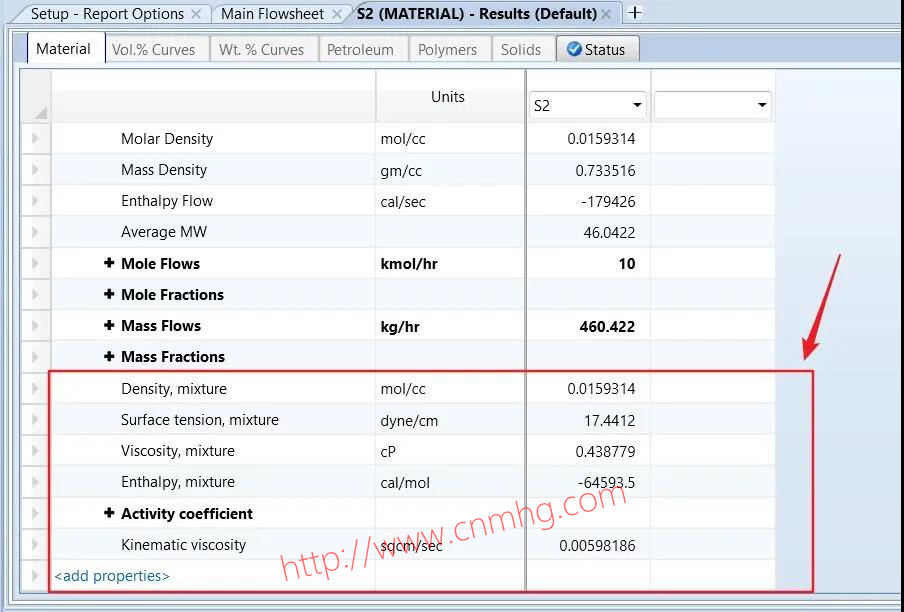
Task: Click the add properties link
Action: click(112, 576)
